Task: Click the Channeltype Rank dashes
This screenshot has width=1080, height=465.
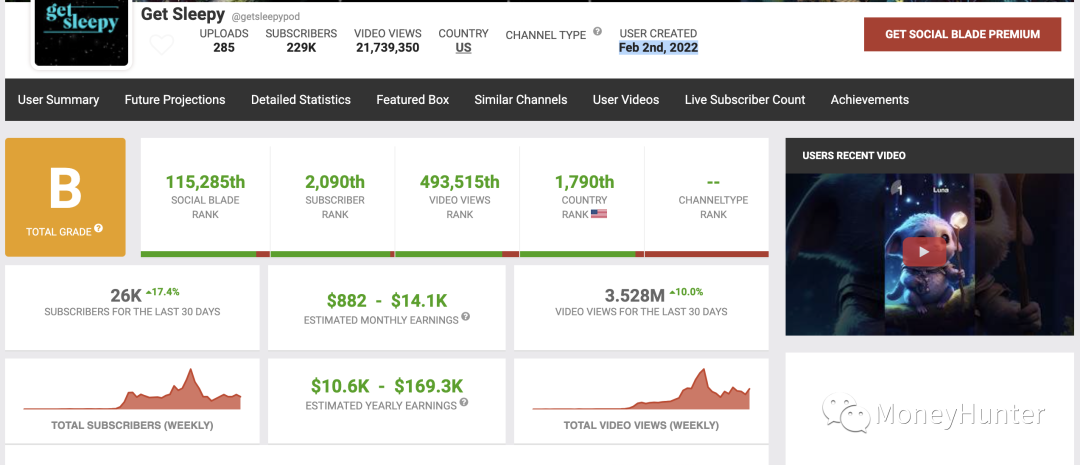Action: click(714, 183)
